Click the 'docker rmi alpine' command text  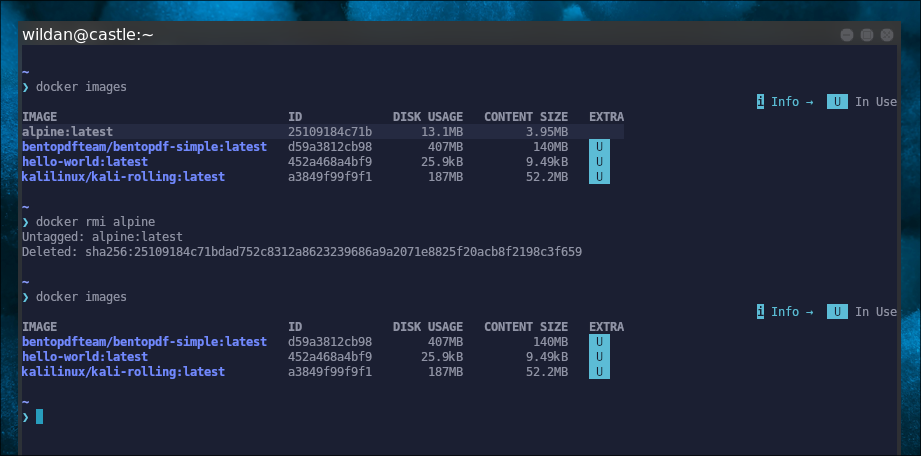(95, 222)
